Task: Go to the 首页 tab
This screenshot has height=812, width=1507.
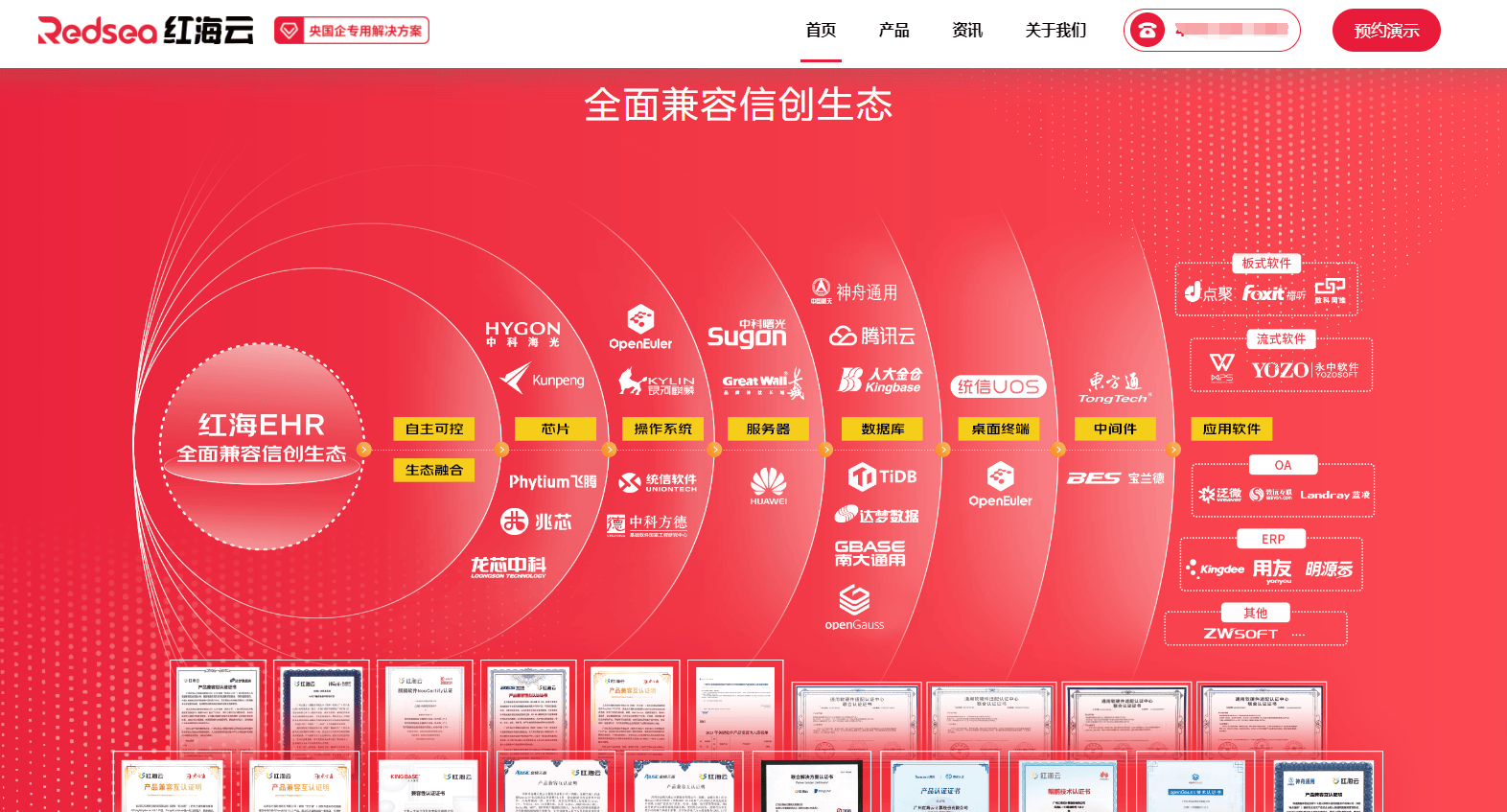Action: coord(821,31)
